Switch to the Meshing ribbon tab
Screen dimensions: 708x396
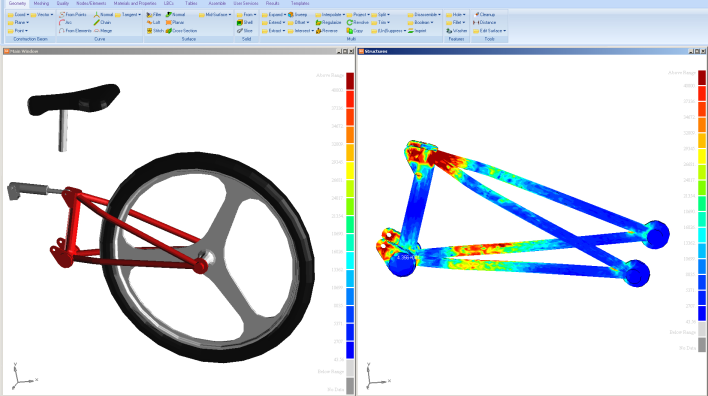pyautogui.click(x=41, y=3)
